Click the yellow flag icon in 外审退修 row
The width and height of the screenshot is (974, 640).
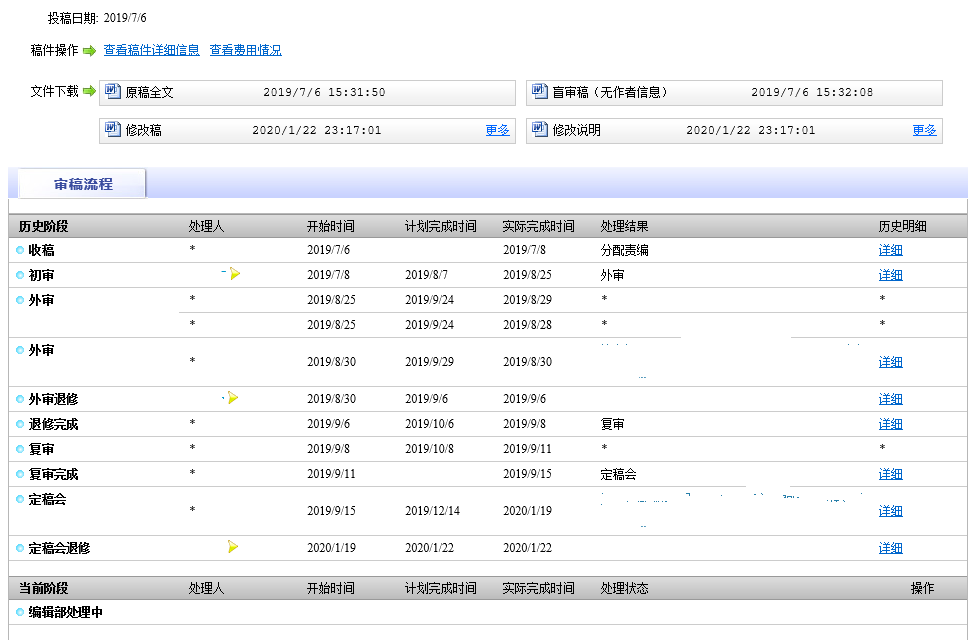tap(233, 398)
